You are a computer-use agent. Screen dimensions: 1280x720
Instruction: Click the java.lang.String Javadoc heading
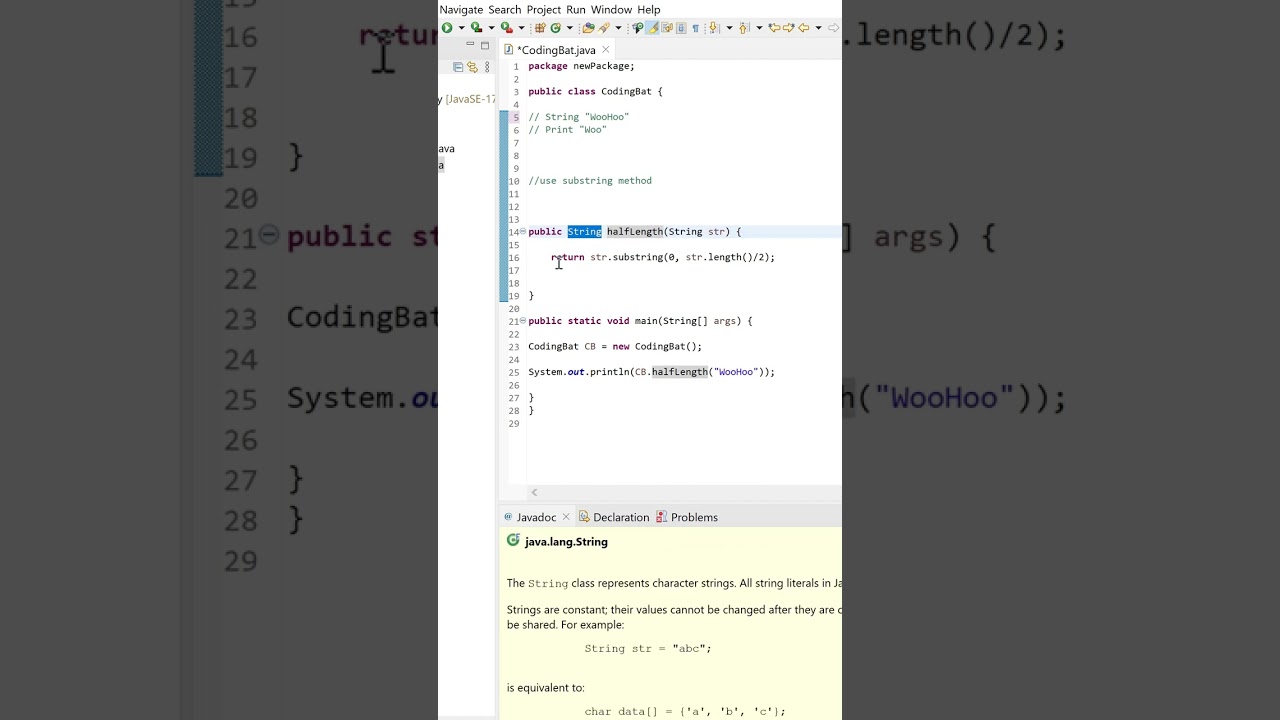(x=566, y=542)
